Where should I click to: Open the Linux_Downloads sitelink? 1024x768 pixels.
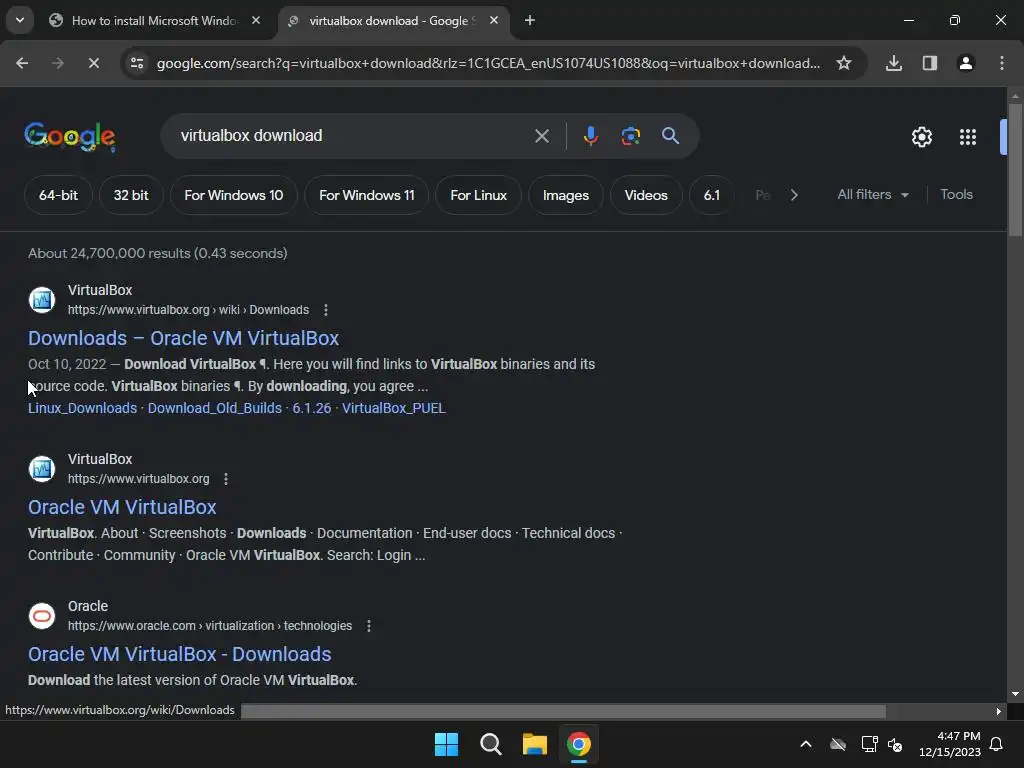[x=82, y=408]
